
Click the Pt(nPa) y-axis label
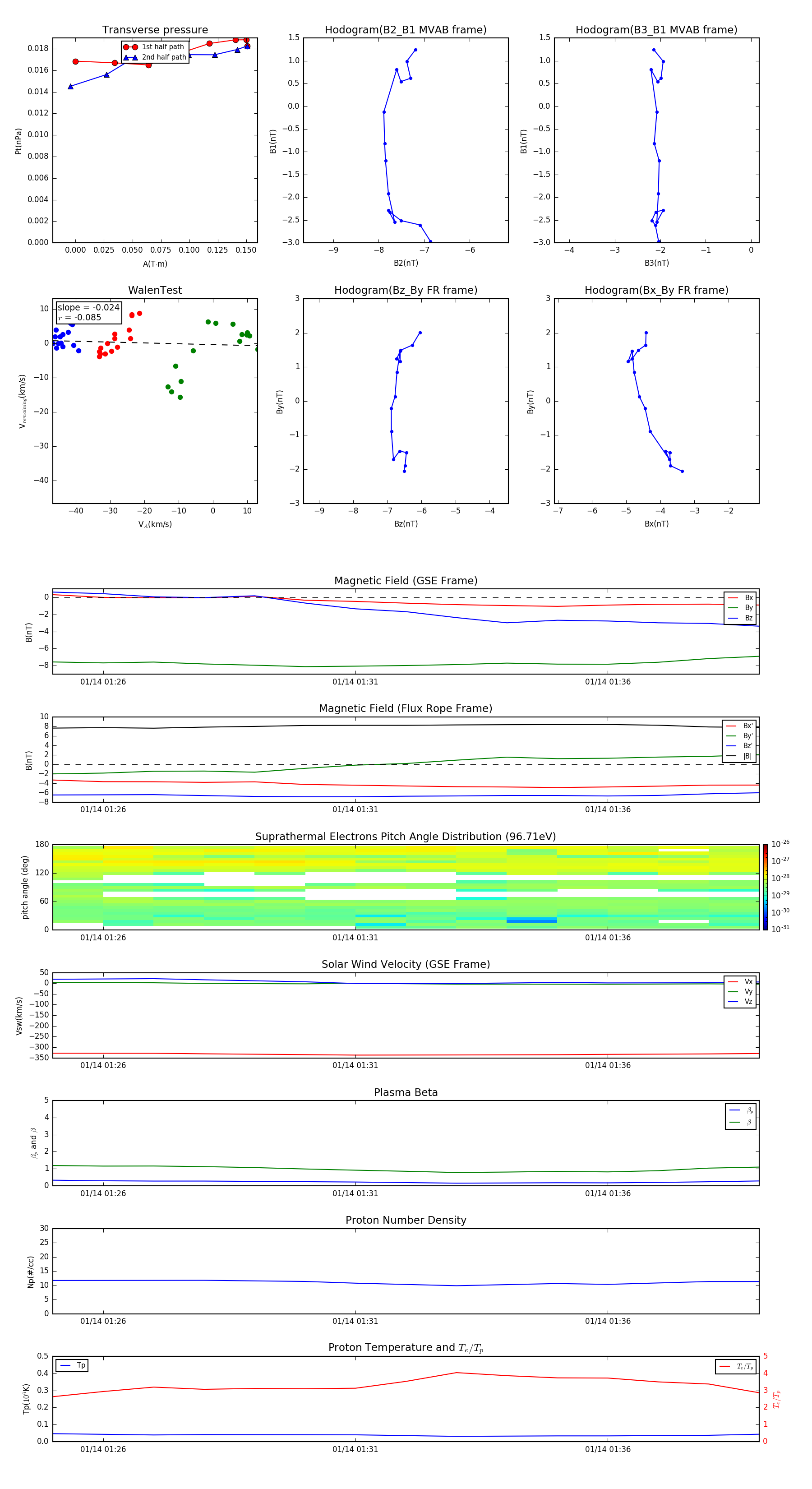(x=18, y=141)
